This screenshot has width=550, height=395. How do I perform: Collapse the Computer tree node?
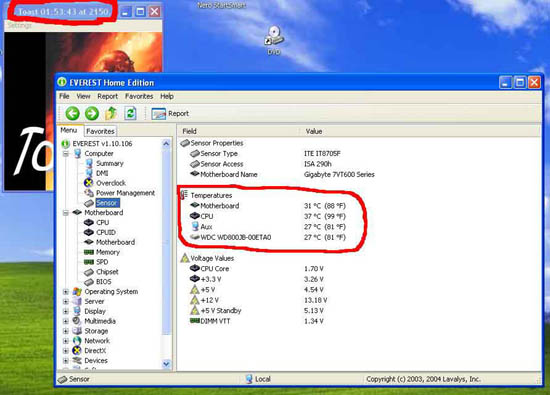click(x=66, y=154)
